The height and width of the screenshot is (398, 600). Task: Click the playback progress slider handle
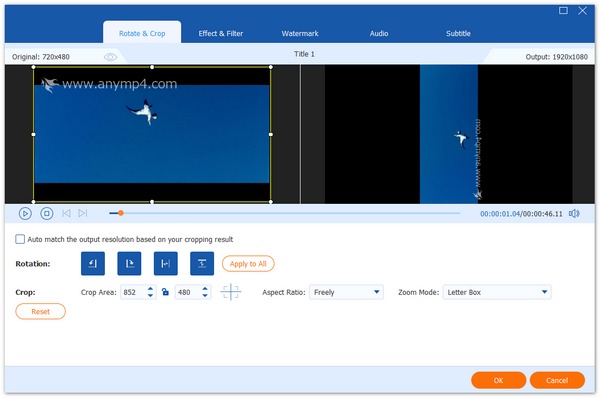coord(121,213)
